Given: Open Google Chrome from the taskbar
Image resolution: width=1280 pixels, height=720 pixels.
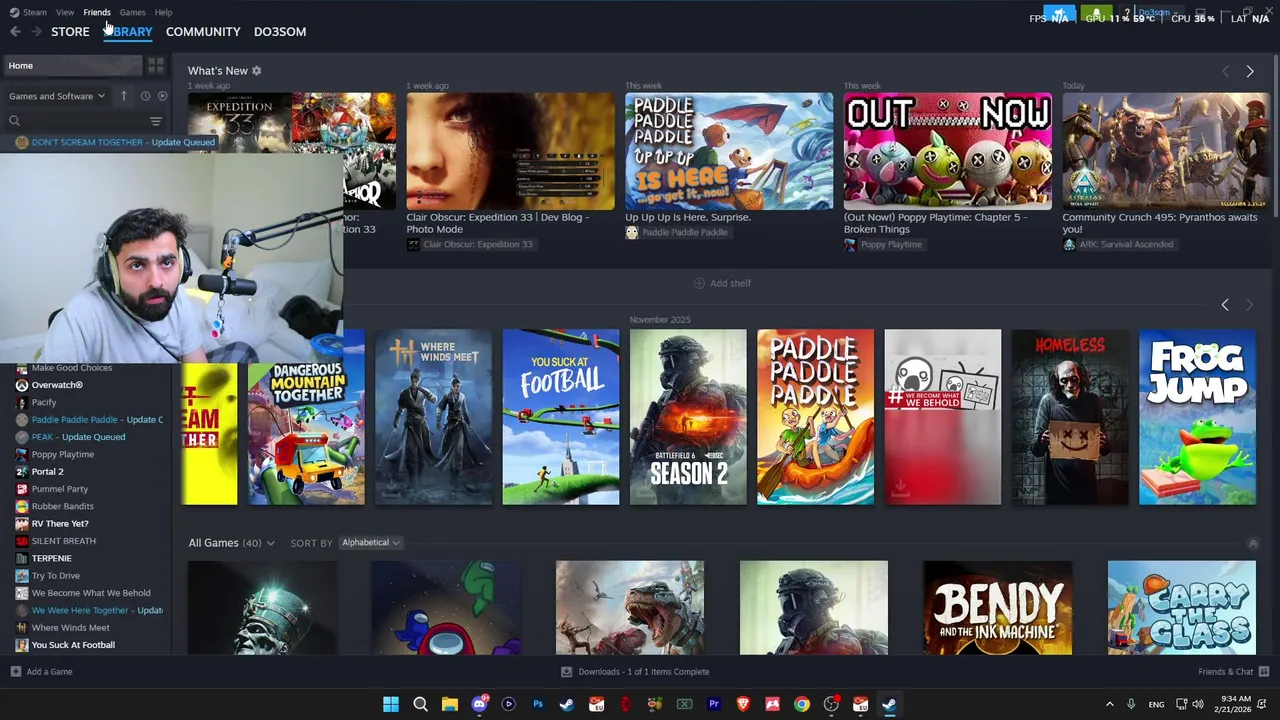Looking at the screenshot, I should (x=802, y=704).
